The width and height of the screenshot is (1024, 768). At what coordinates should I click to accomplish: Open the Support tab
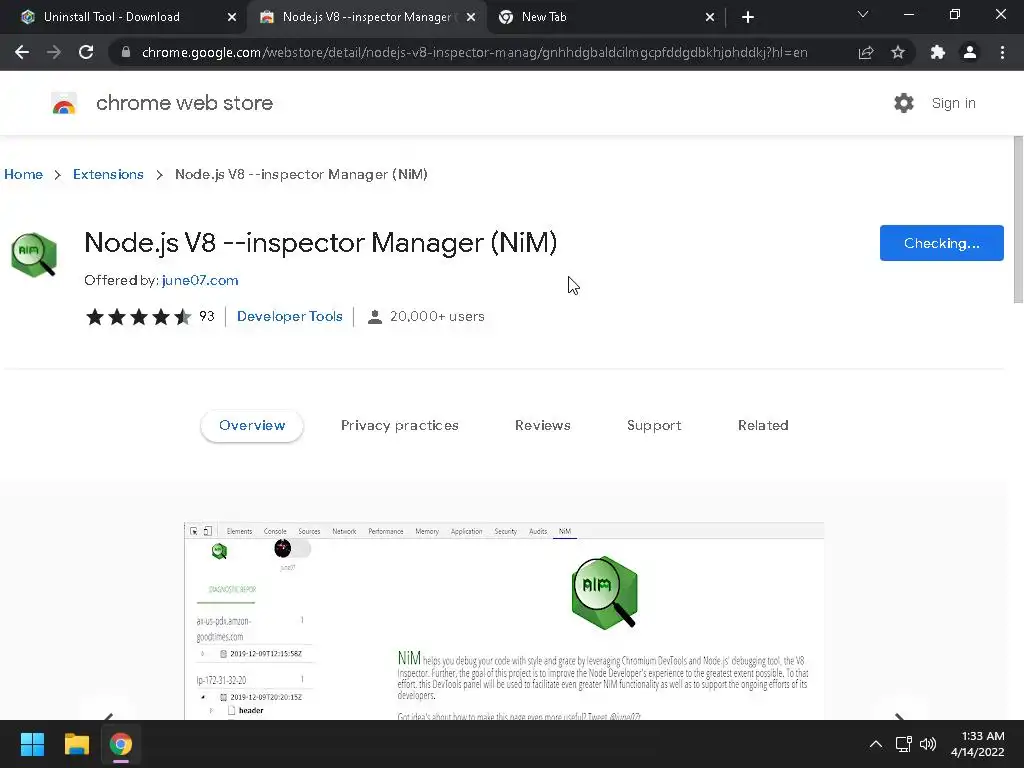tap(654, 426)
